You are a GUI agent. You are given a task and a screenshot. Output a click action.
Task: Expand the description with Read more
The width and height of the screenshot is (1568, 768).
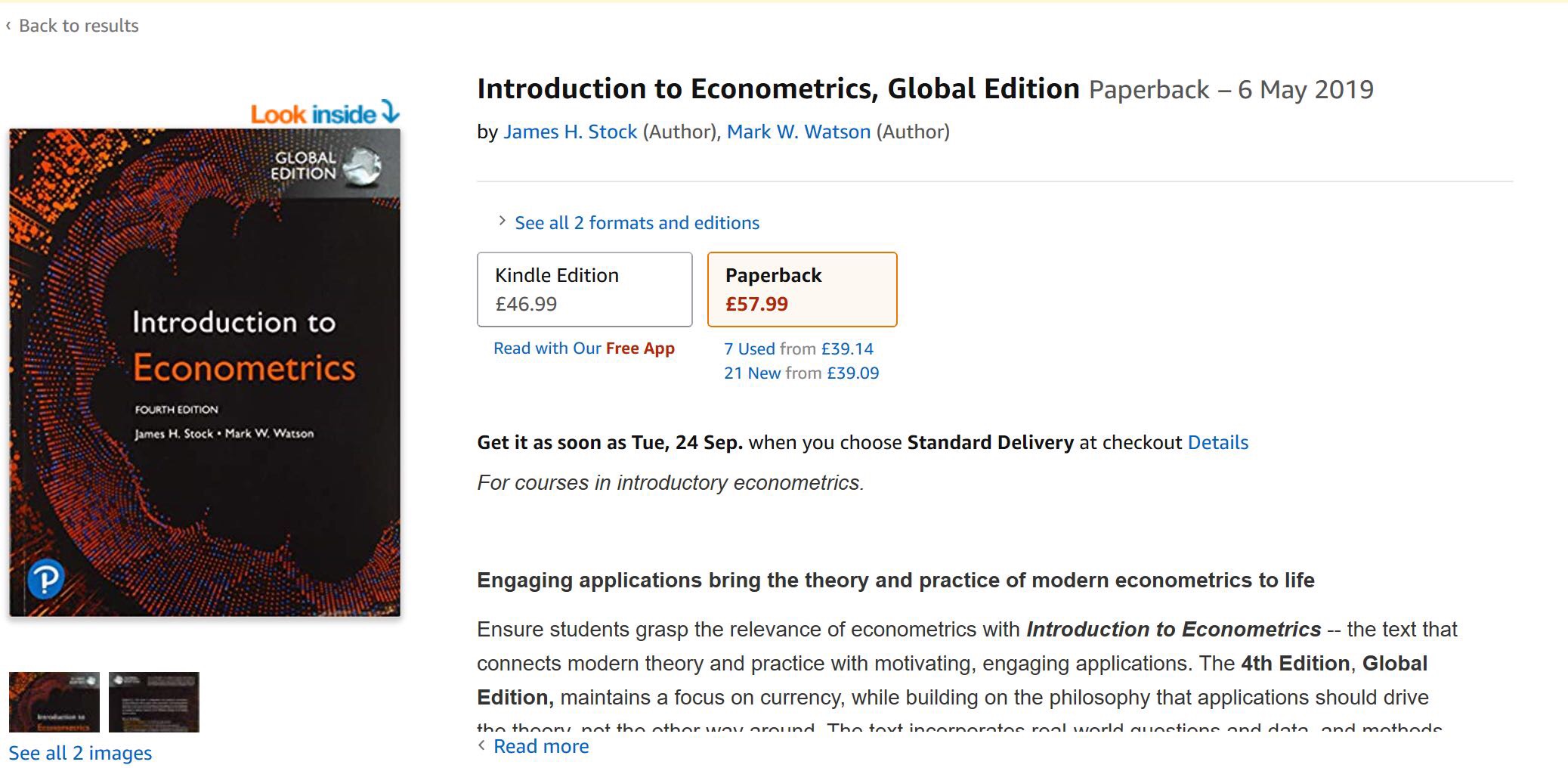pyautogui.click(x=540, y=747)
